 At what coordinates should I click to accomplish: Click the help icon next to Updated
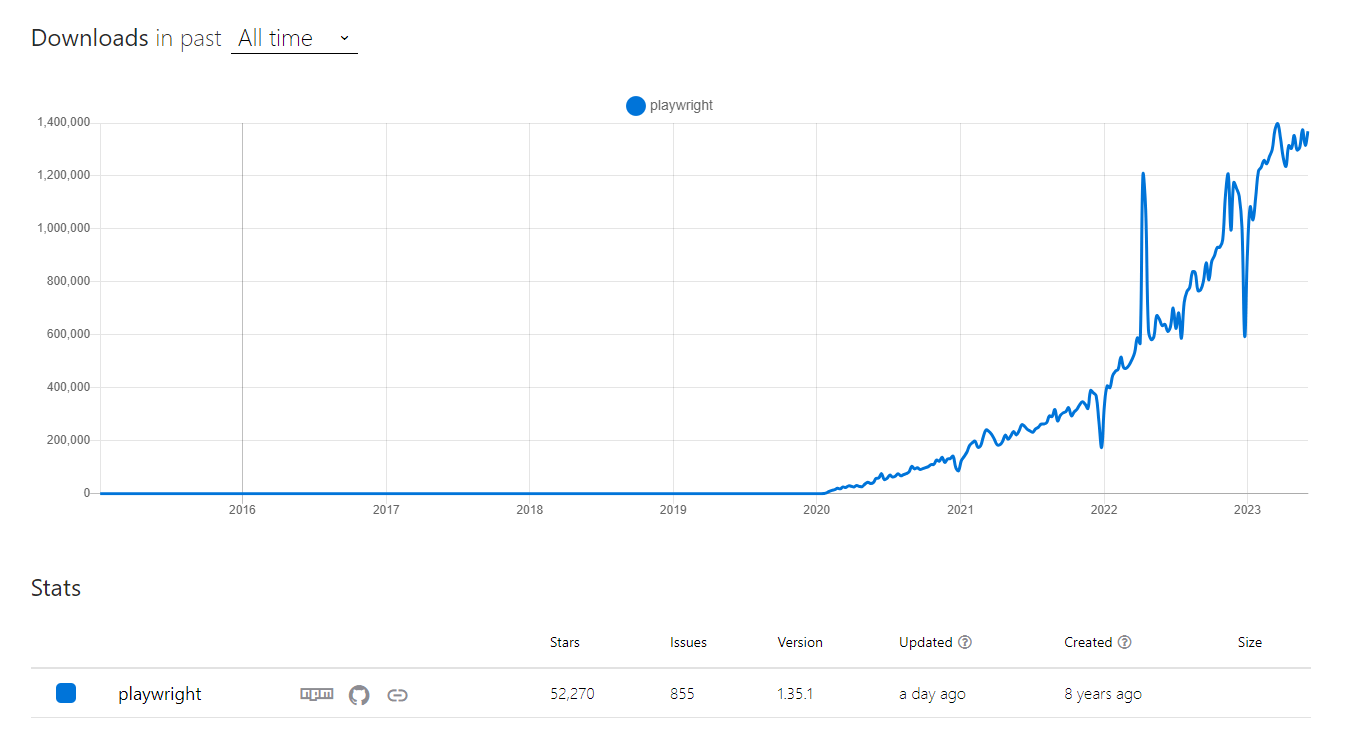(965, 642)
